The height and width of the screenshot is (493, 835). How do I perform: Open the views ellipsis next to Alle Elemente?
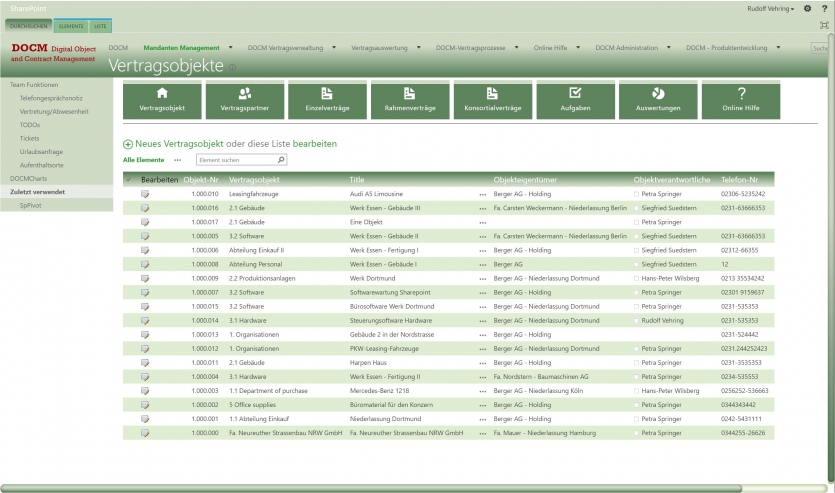coord(177,160)
